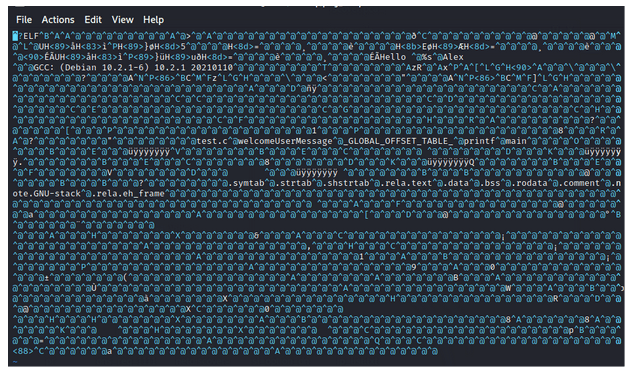Open the View menu
The width and height of the screenshot is (627, 373).
pyautogui.click(x=122, y=20)
